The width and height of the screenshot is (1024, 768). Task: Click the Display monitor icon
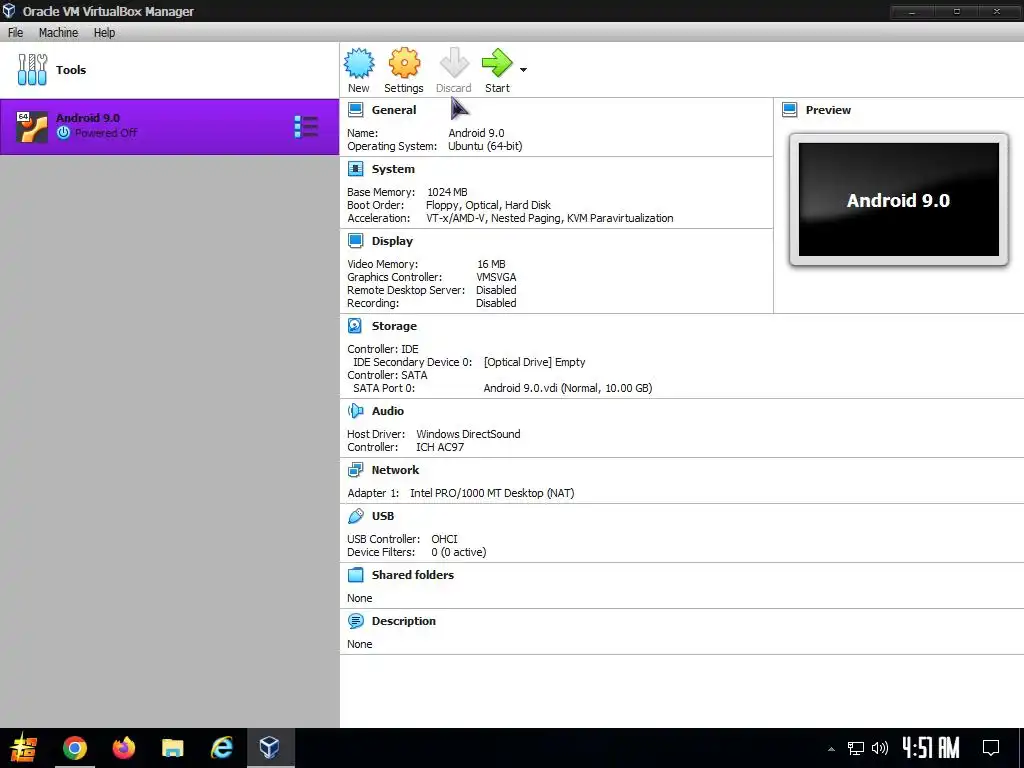click(355, 241)
